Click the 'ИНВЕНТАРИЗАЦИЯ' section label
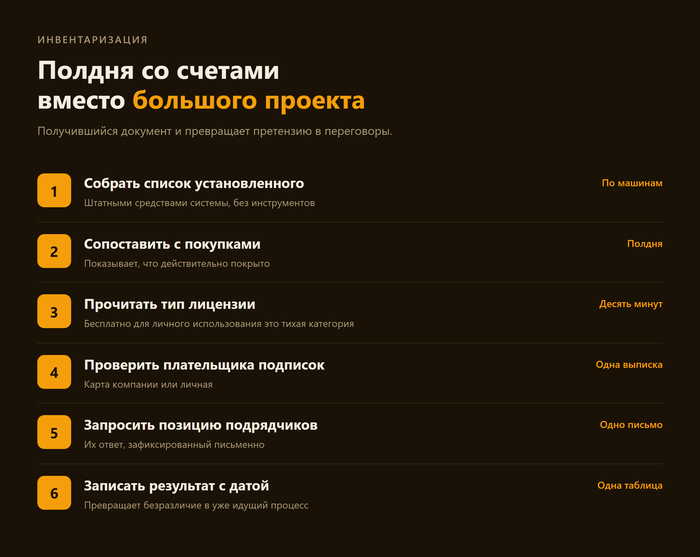700x557 pixels. tap(92, 40)
